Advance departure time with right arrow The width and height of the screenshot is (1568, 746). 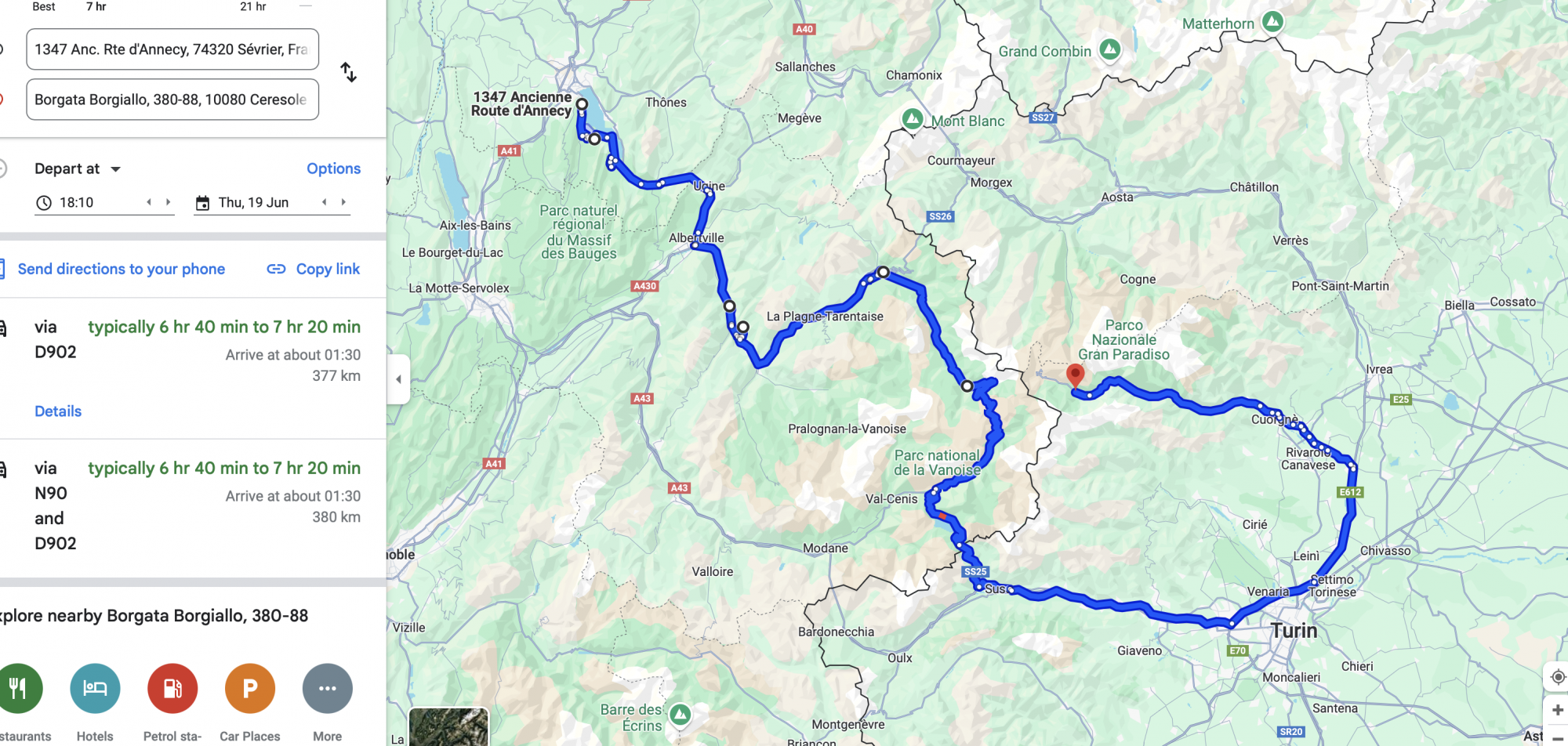[x=168, y=202]
